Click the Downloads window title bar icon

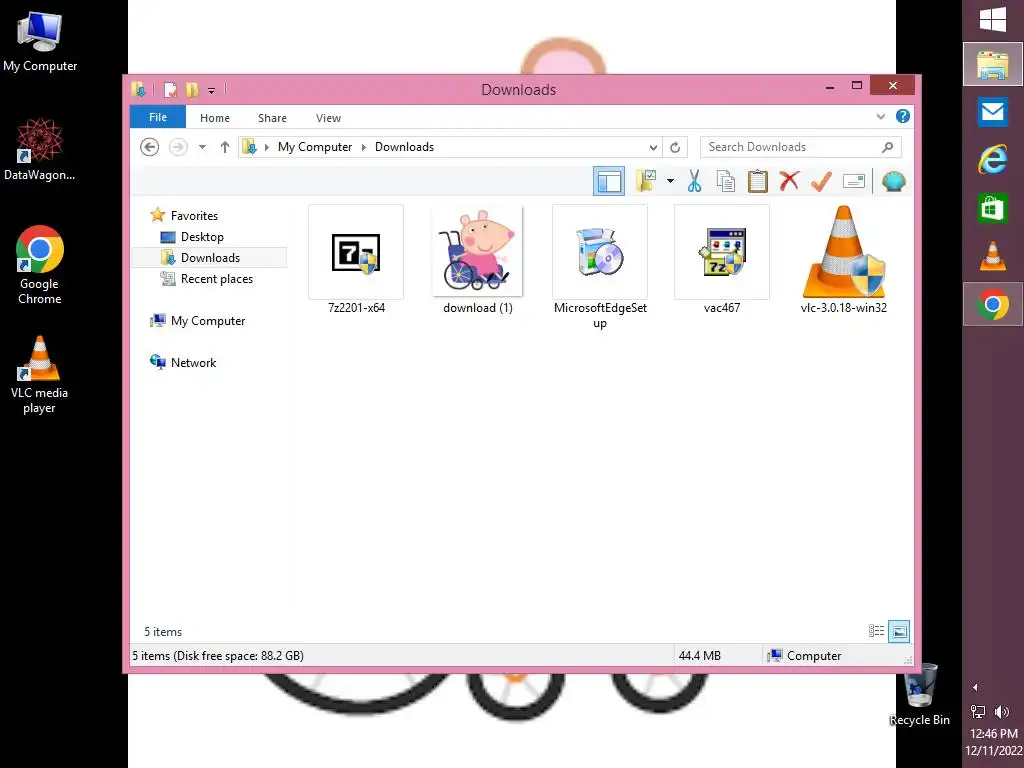coord(138,89)
